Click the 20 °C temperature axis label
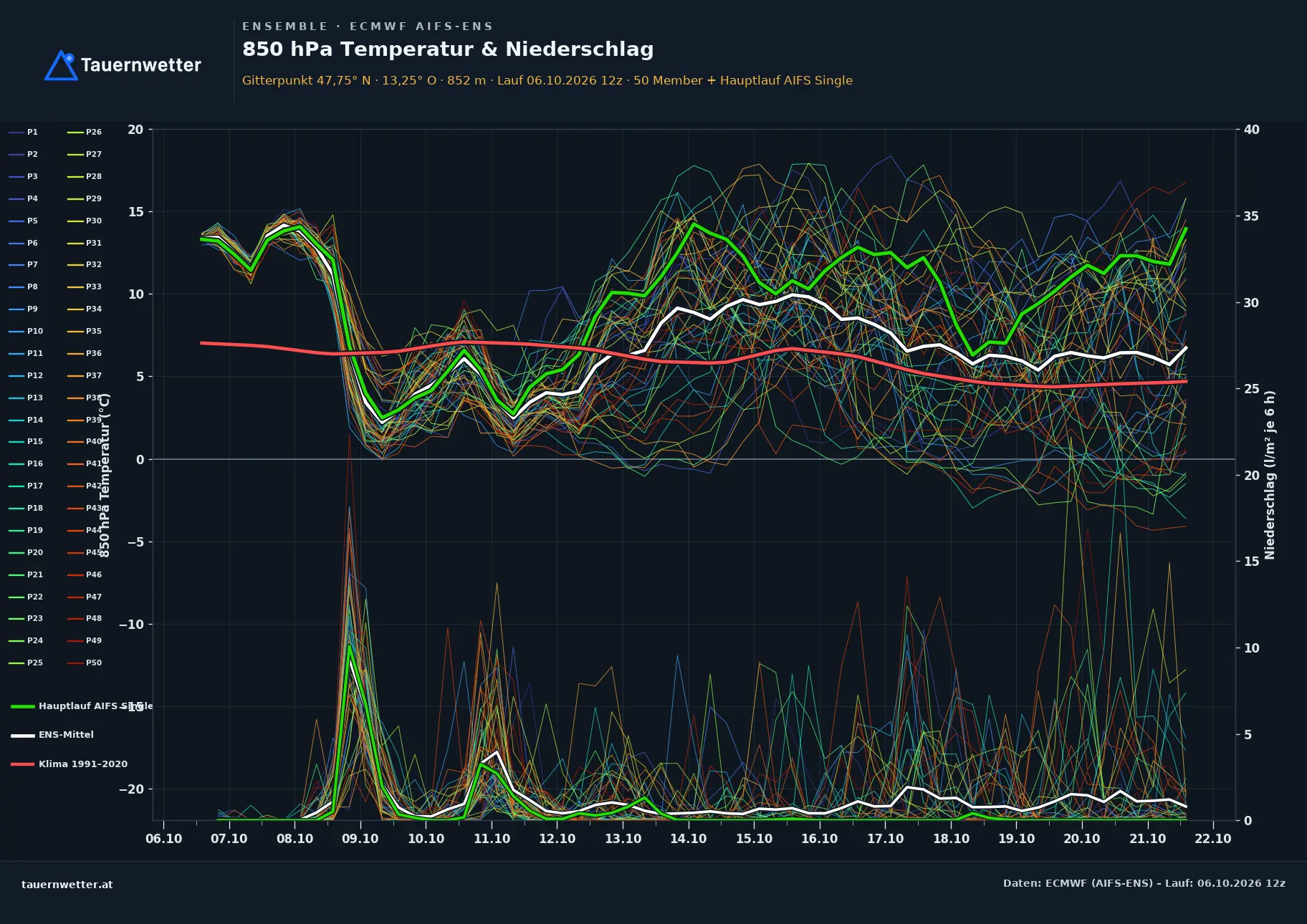This screenshot has width=1307, height=924. pyautogui.click(x=135, y=130)
